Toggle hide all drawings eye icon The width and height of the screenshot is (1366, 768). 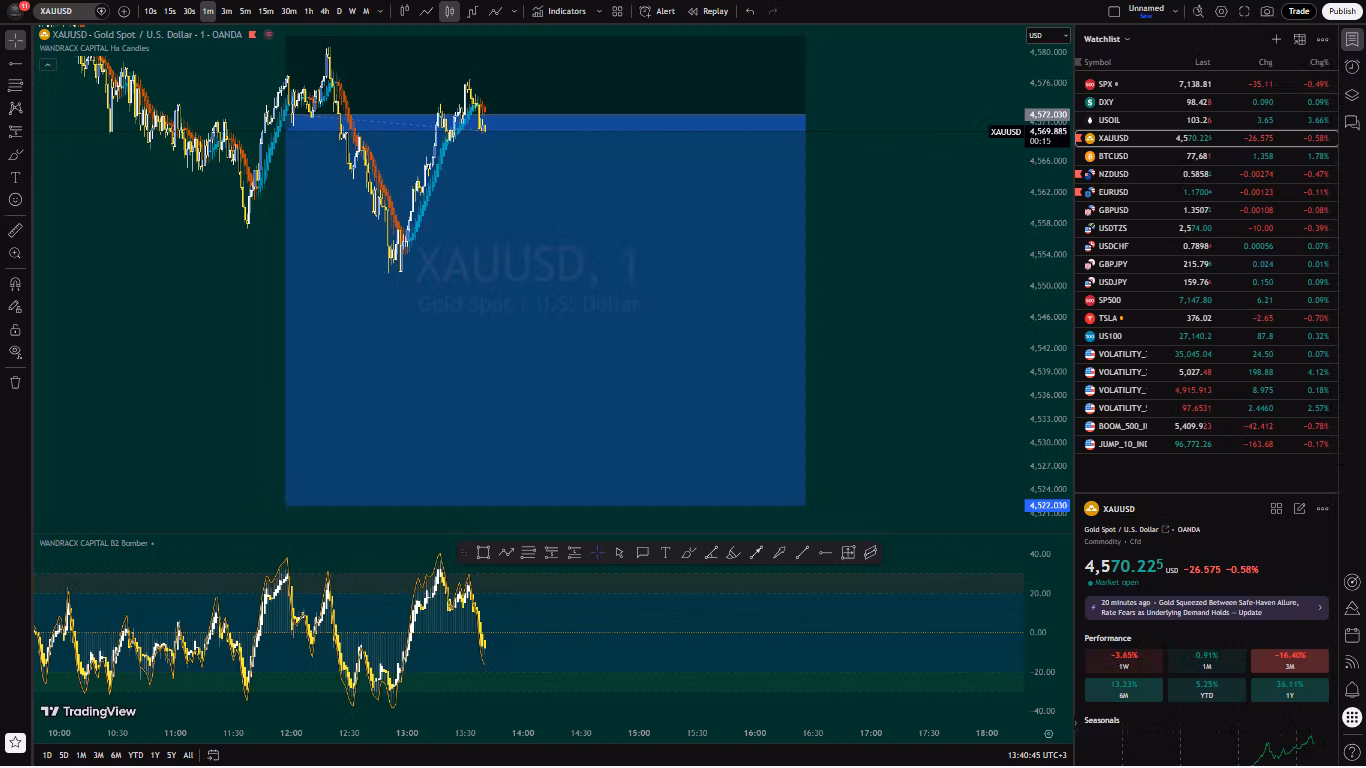[15, 352]
